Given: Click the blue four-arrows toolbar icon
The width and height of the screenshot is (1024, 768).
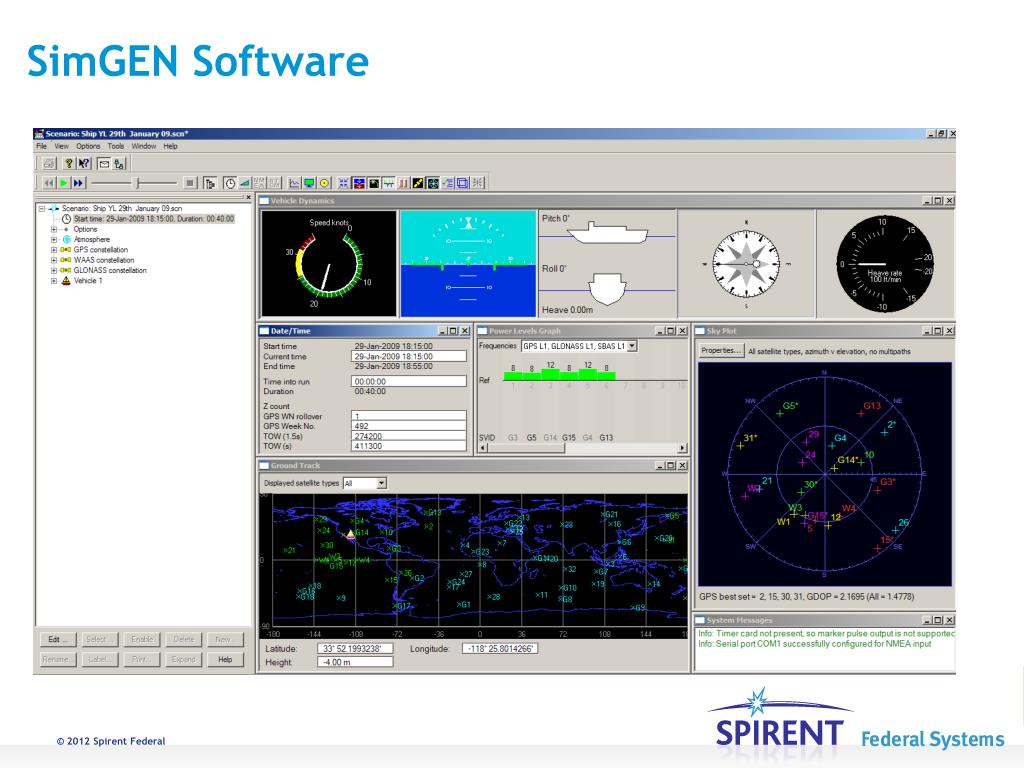Looking at the screenshot, I should (x=344, y=184).
